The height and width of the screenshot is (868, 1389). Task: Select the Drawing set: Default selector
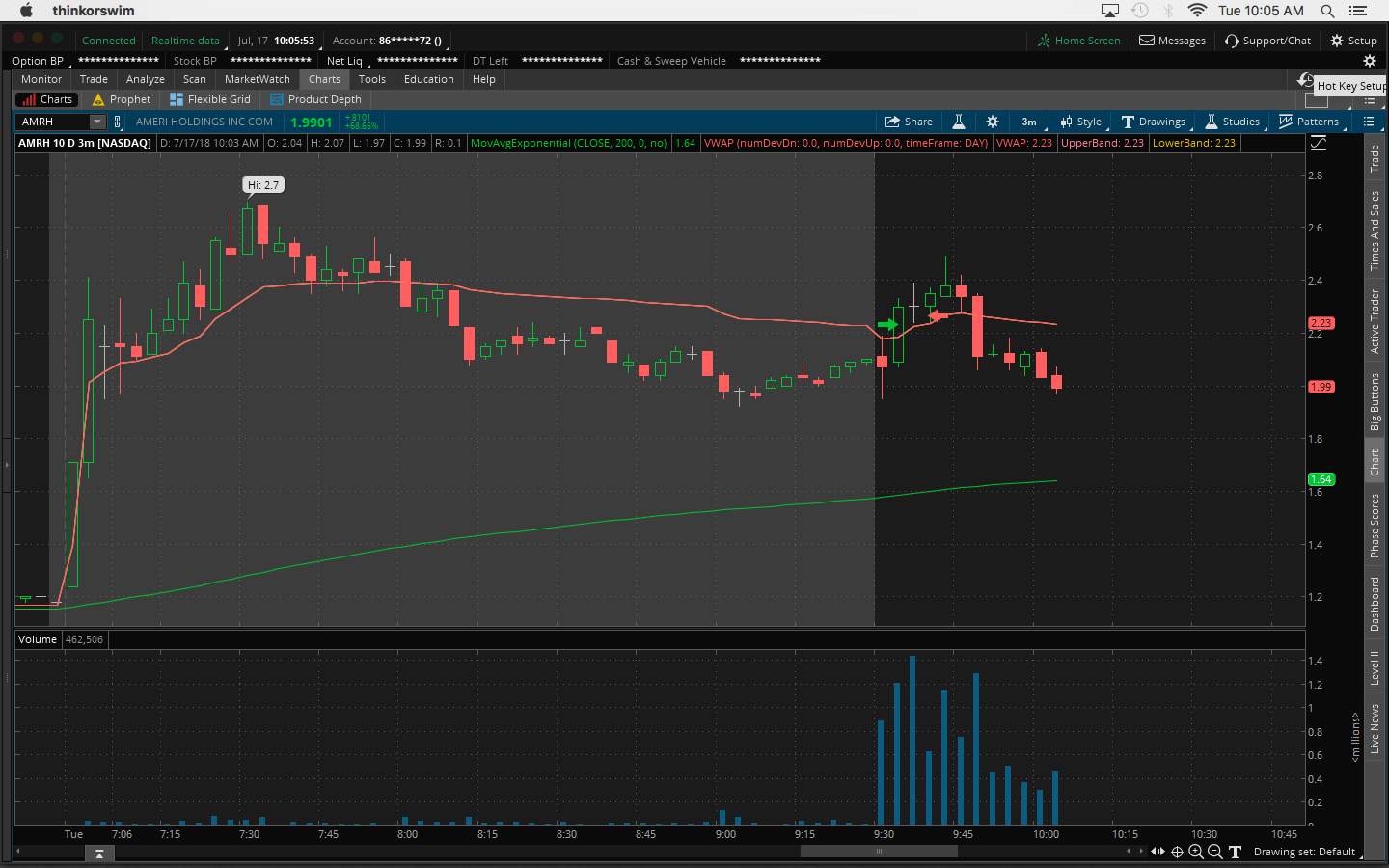(x=1304, y=852)
